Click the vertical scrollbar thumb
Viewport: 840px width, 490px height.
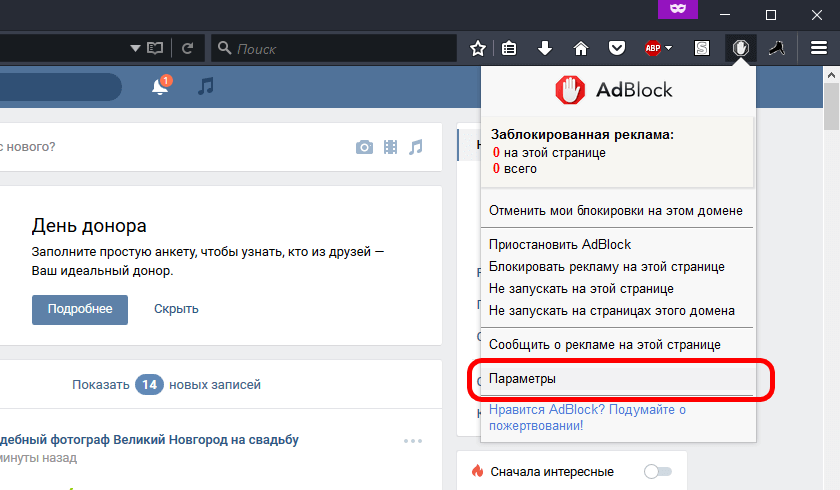point(831,107)
